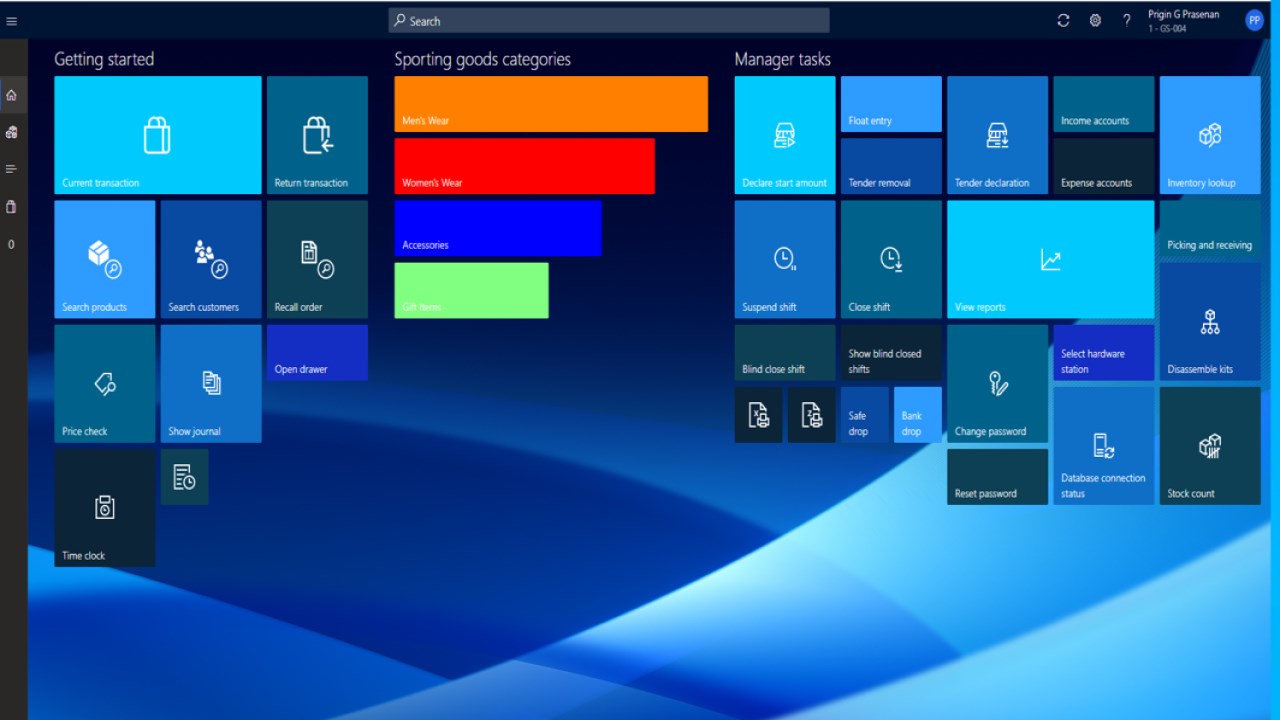Click the Expense accounts tile
Screen dimensions: 1280x720
(x=1104, y=166)
